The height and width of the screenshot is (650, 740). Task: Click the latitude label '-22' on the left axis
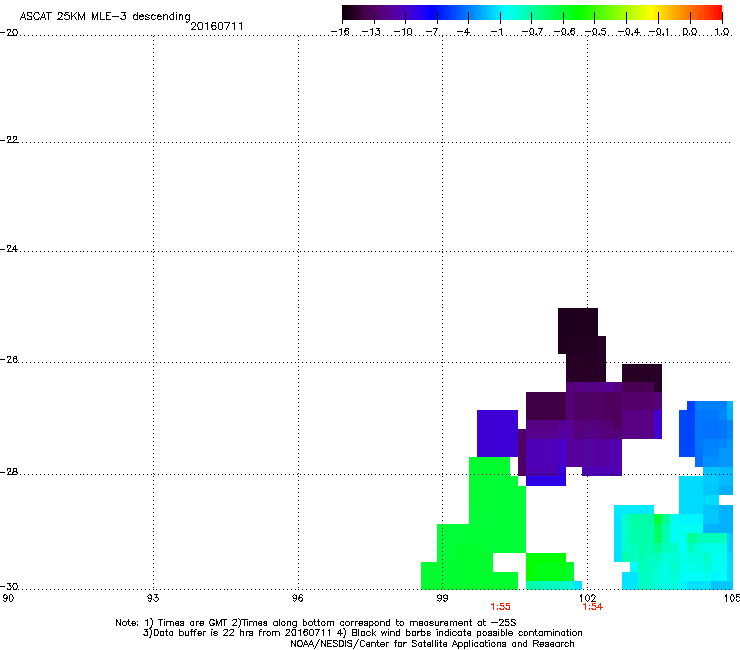(9, 140)
